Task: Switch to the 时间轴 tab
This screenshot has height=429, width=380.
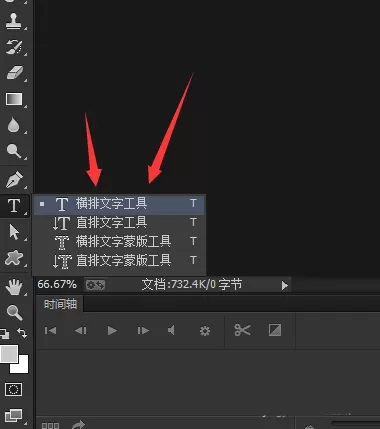Action: 60,304
